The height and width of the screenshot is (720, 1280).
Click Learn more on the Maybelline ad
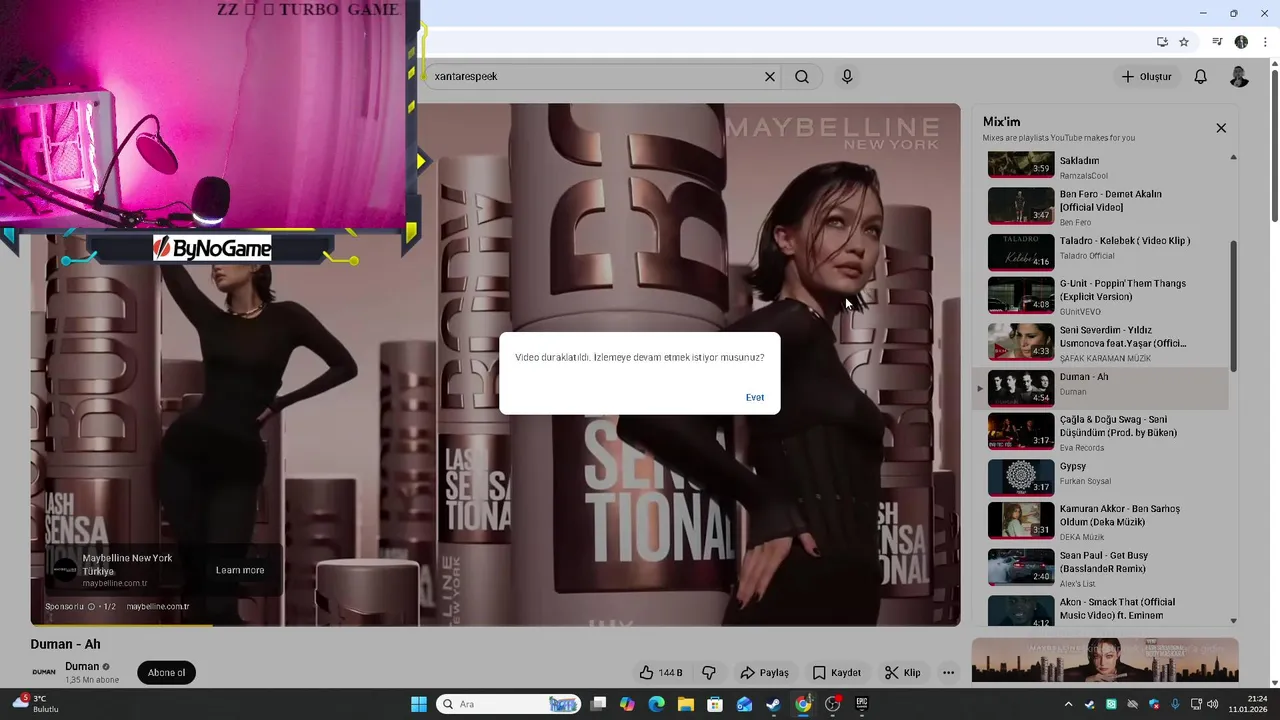coord(240,570)
